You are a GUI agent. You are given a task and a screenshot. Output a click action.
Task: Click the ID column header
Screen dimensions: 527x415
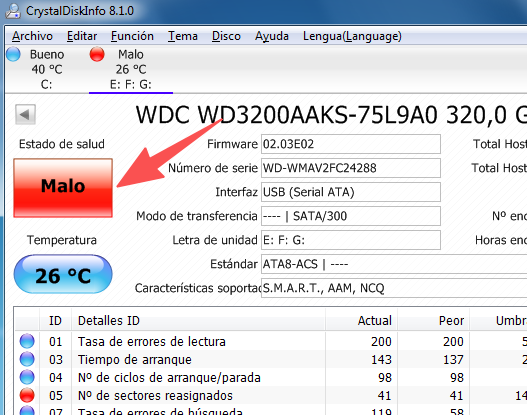[x=55, y=320]
